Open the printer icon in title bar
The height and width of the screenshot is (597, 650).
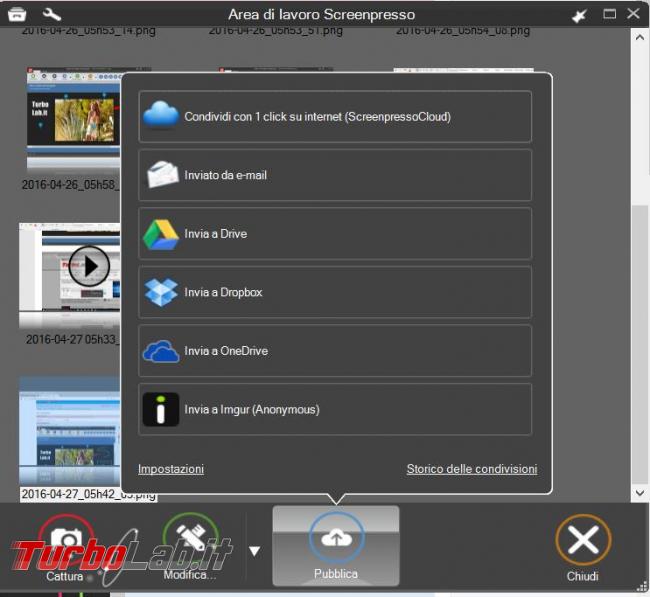click(x=17, y=14)
